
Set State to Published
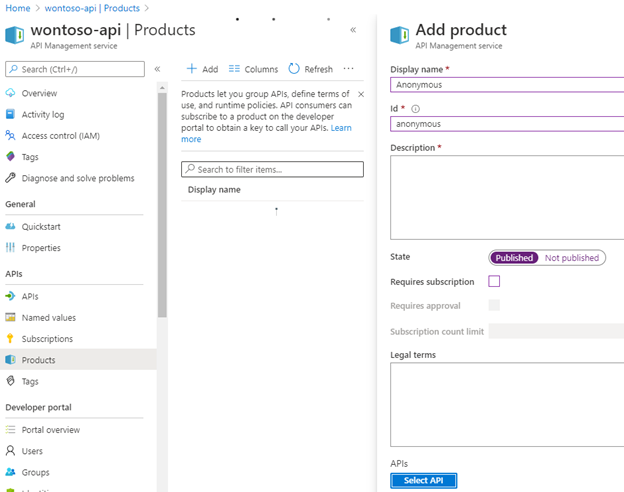click(x=514, y=258)
